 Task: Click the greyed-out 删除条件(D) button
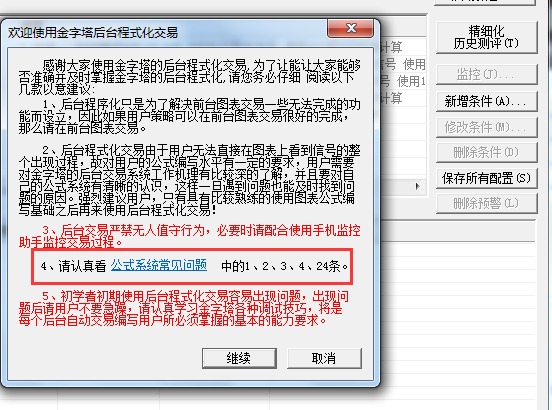pos(487,152)
